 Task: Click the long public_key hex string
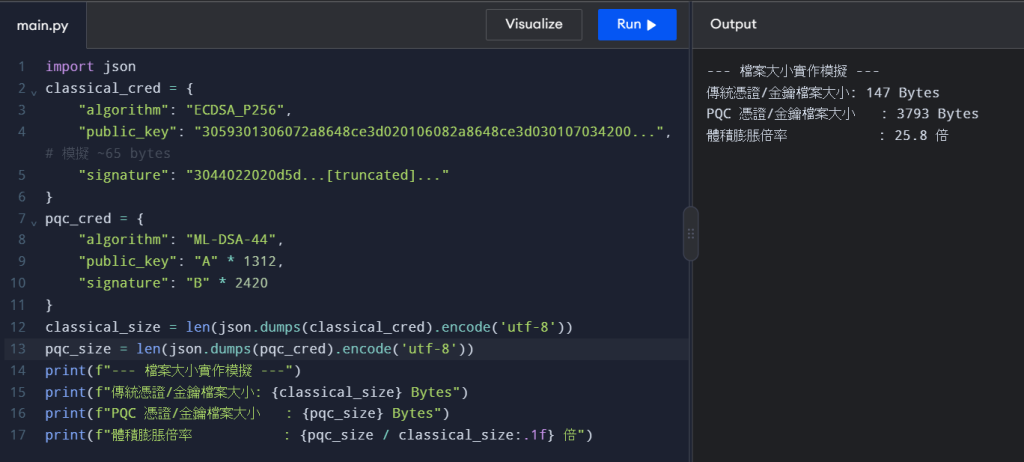pyautogui.click(x=429, y=131)
